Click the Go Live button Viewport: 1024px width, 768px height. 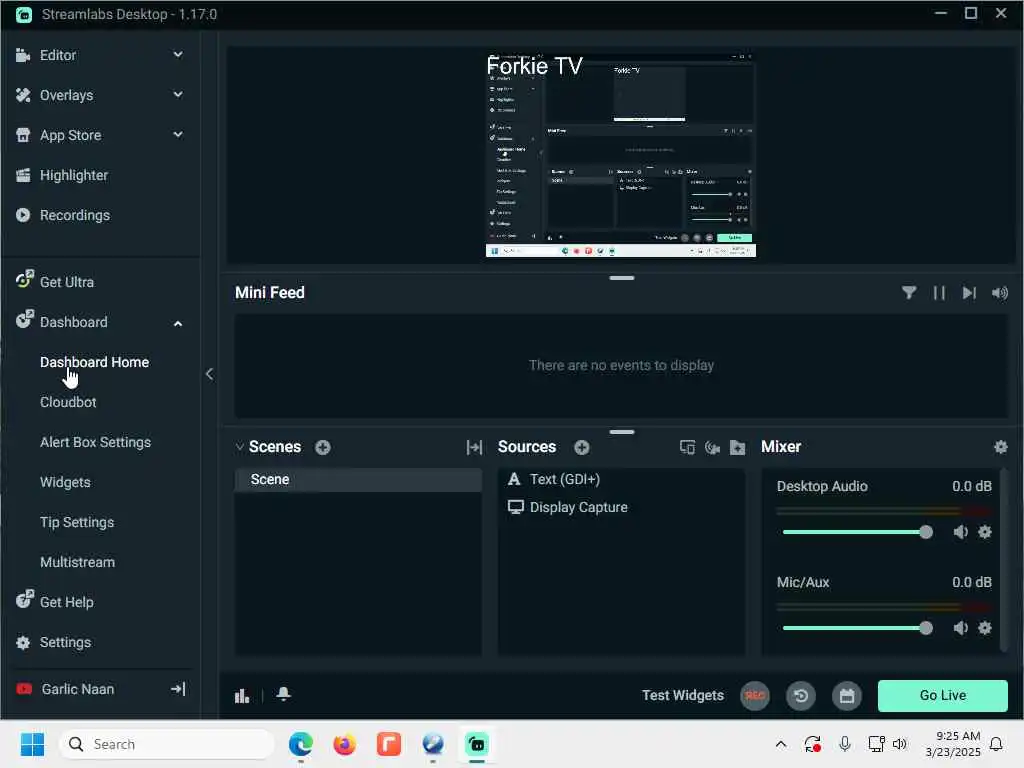tap(942, 696)
